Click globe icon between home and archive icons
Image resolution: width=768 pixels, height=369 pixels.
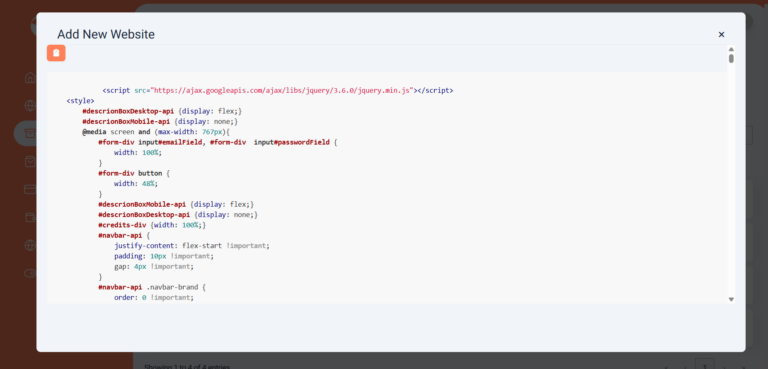click(x=30, y=105)
